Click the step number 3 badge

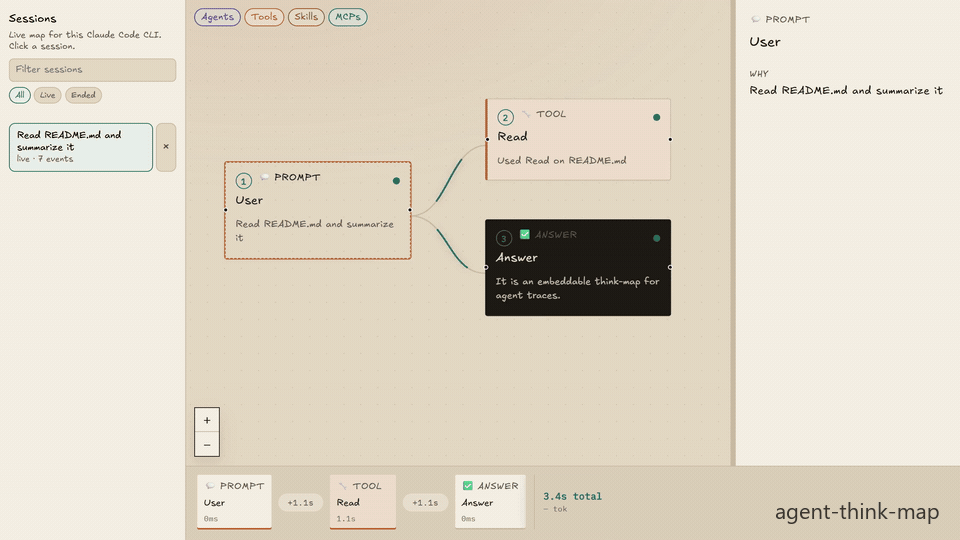click(x=504, y=238)
